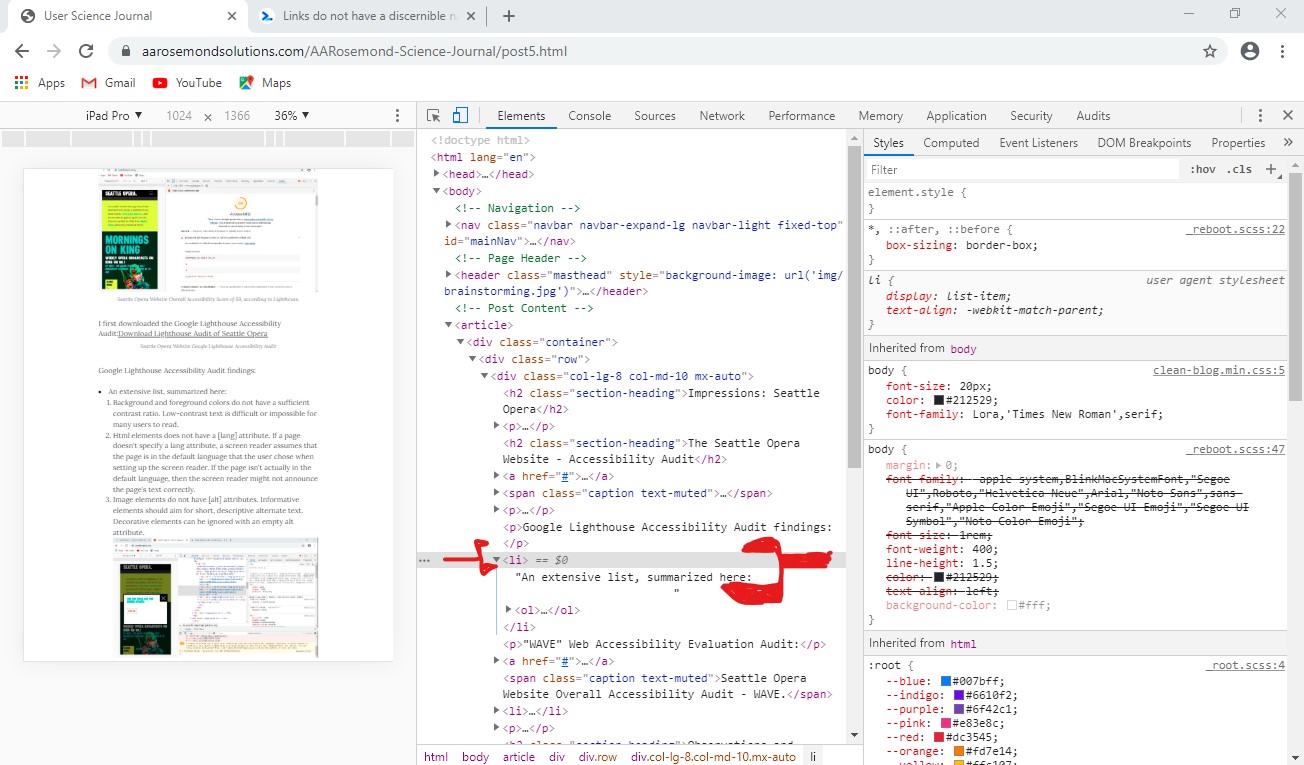Toggle the device toolbar off

click(x=460, y=115)
